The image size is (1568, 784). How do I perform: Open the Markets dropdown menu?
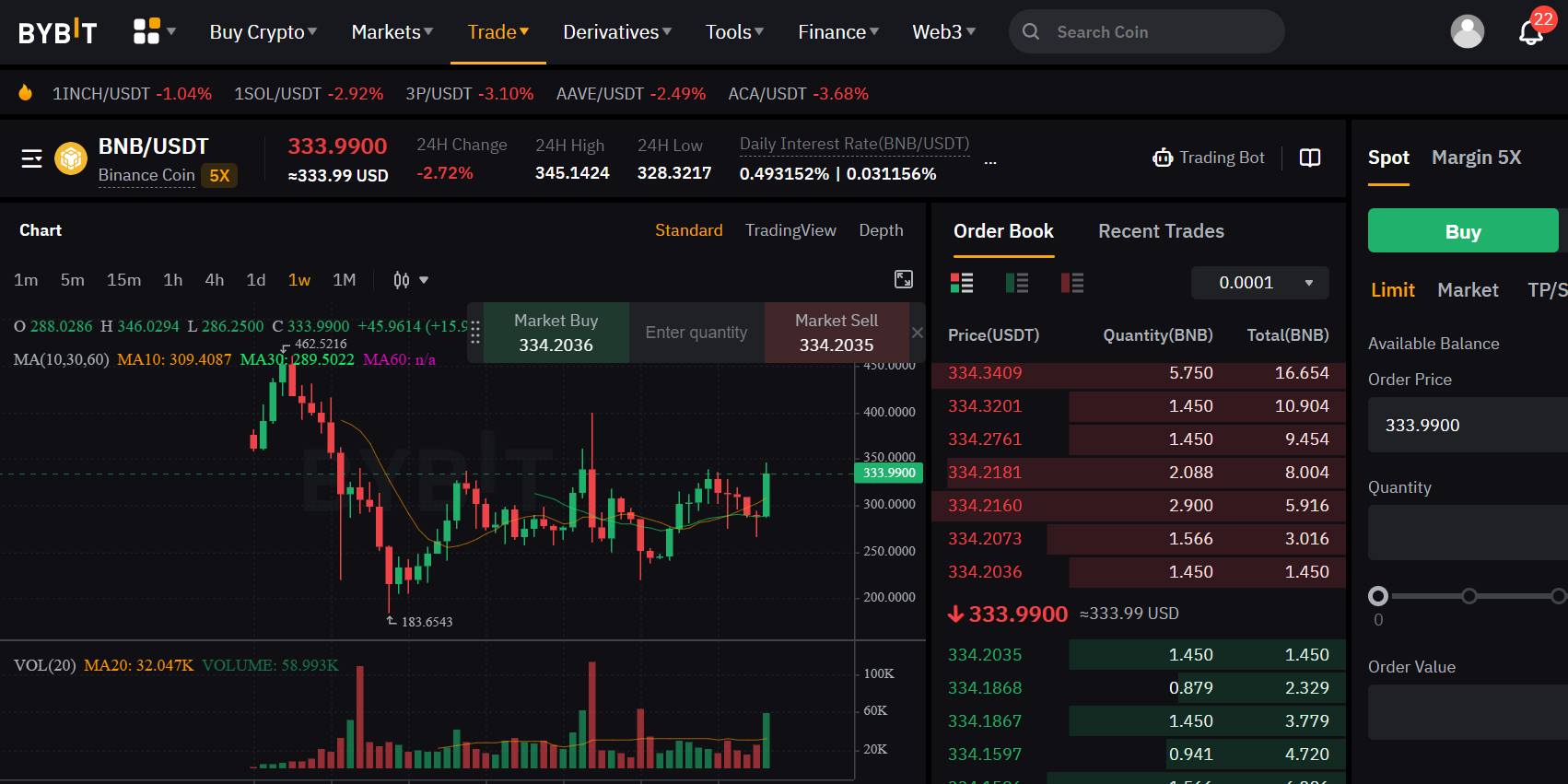click(392, 32)
